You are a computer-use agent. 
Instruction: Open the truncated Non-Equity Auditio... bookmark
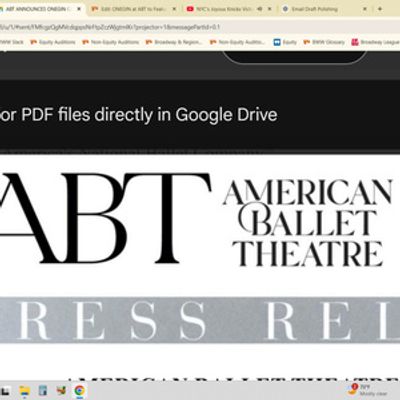pyautogui.click(x=237, y=42)
